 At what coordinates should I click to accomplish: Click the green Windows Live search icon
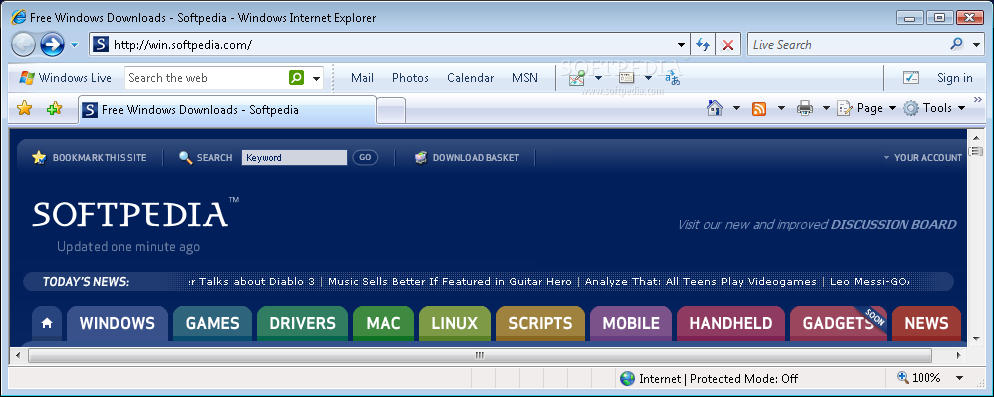[296, 78]
